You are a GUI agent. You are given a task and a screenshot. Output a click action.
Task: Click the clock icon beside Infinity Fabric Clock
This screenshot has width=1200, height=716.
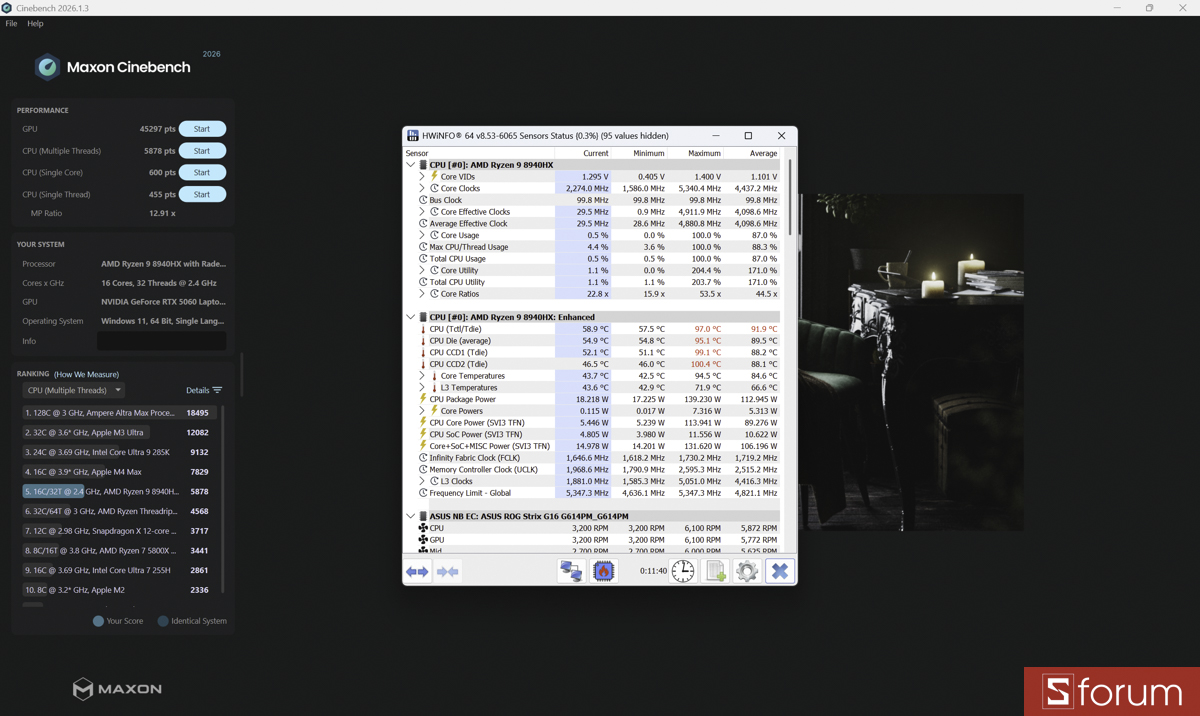point(423,458)
